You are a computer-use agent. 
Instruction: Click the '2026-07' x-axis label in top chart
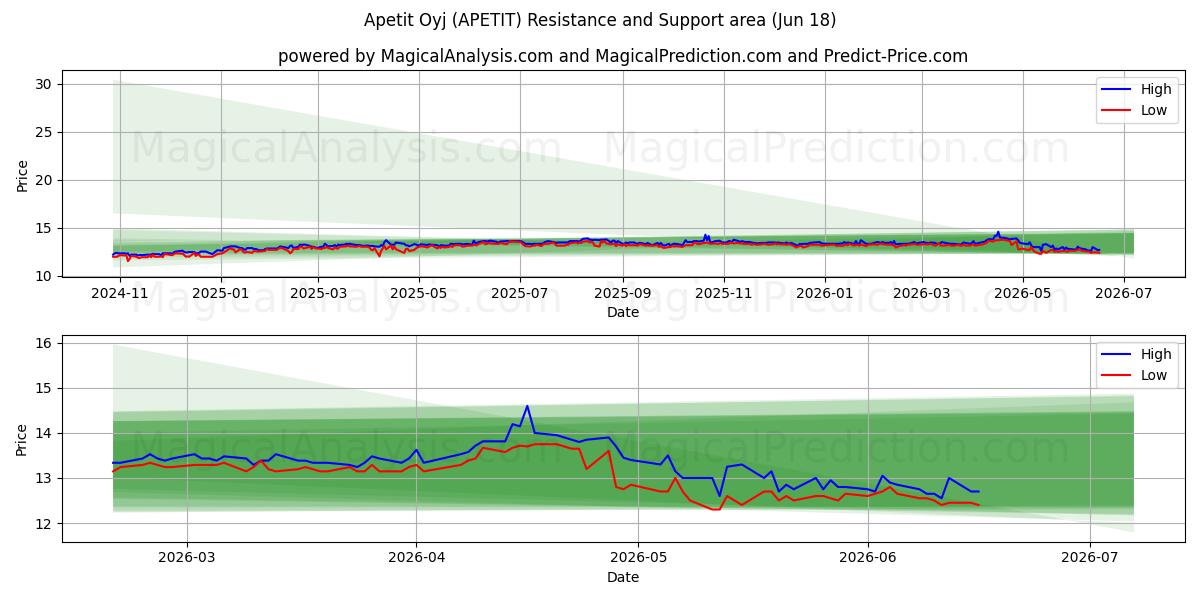(x=1122, y=294)
